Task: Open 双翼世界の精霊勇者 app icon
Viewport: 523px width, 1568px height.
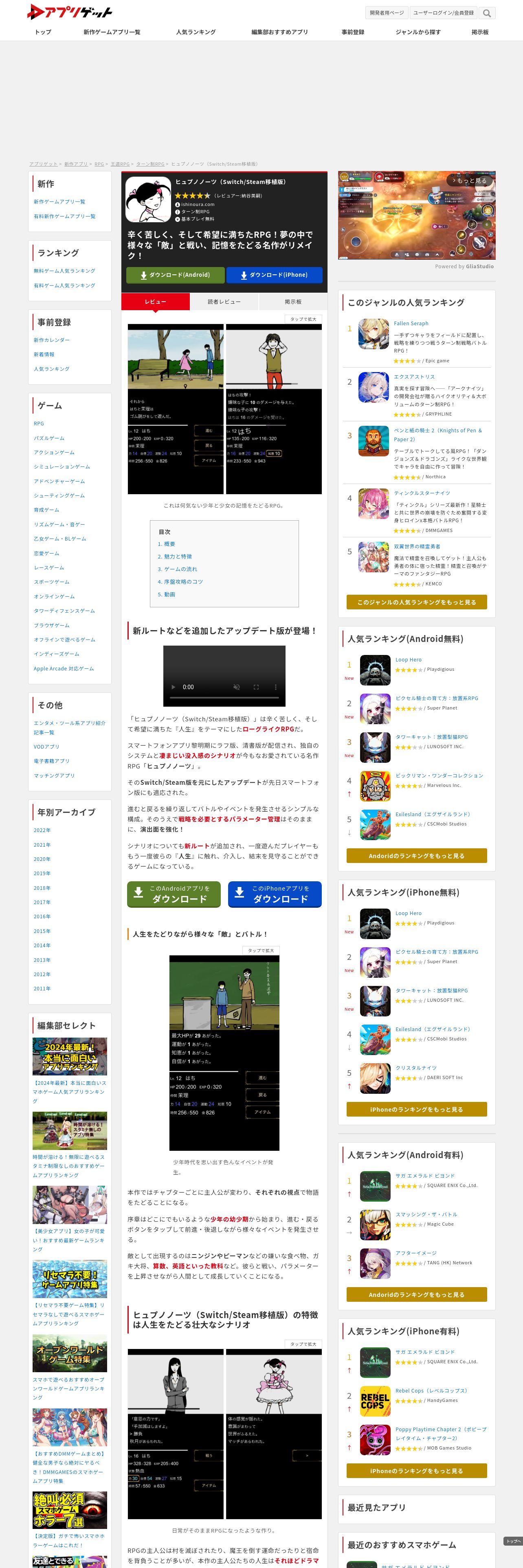Action: [373, 557]
